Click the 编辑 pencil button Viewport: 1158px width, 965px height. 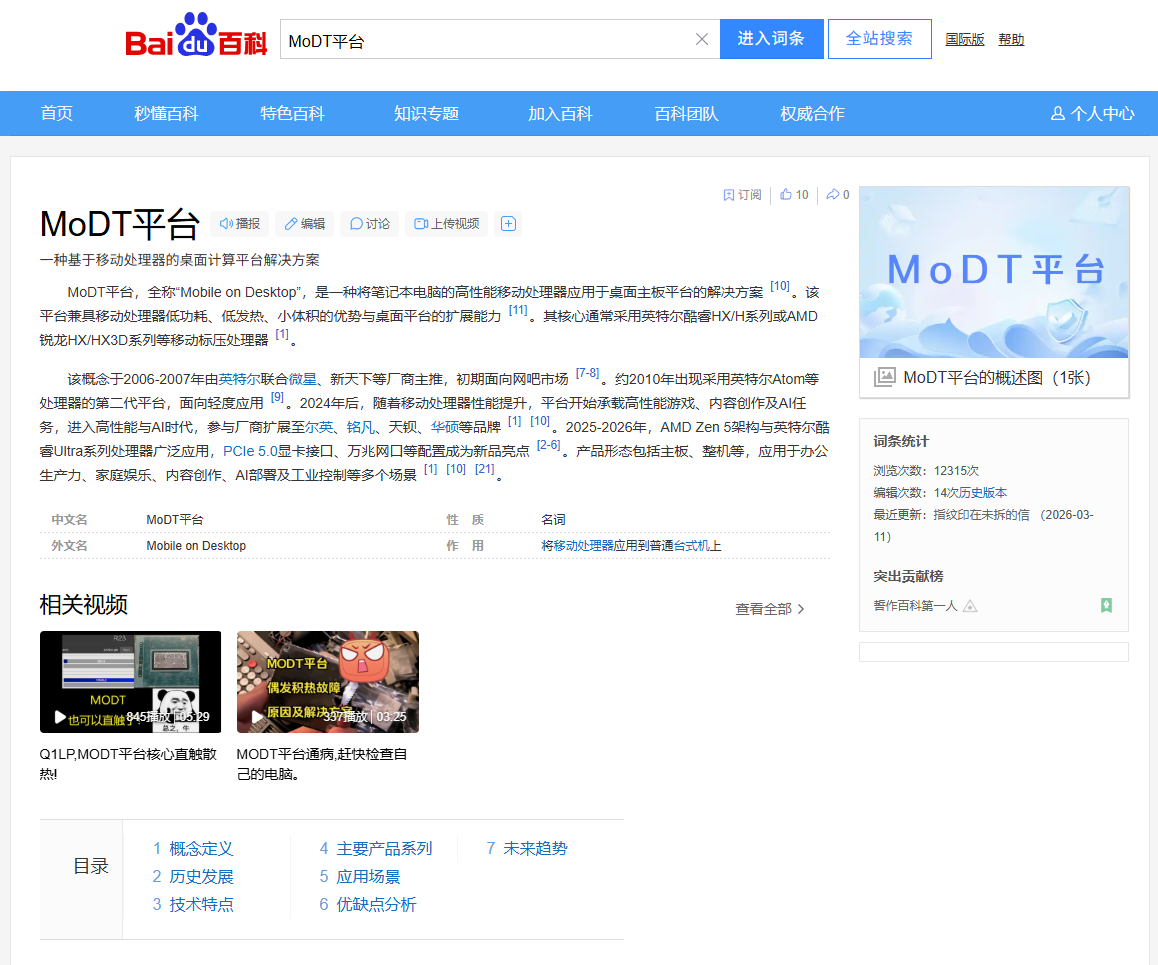(305, 224)
